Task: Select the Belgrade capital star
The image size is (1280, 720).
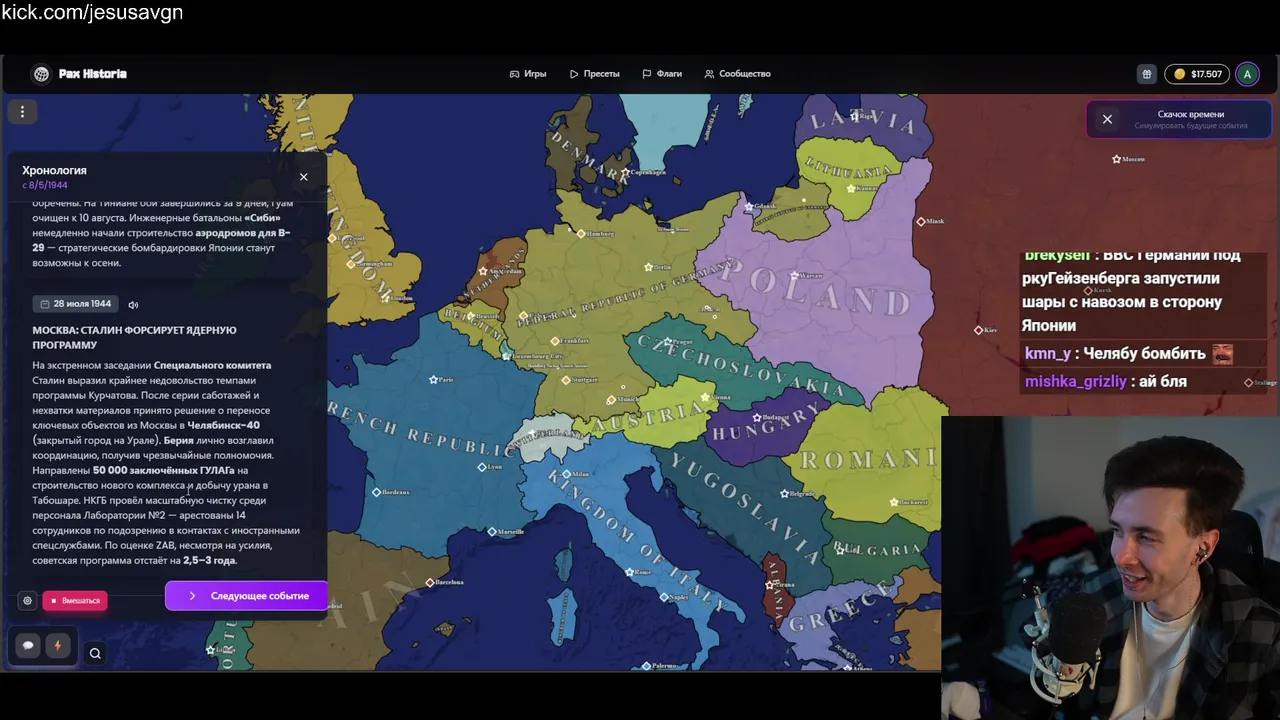Action: [784, 494]
